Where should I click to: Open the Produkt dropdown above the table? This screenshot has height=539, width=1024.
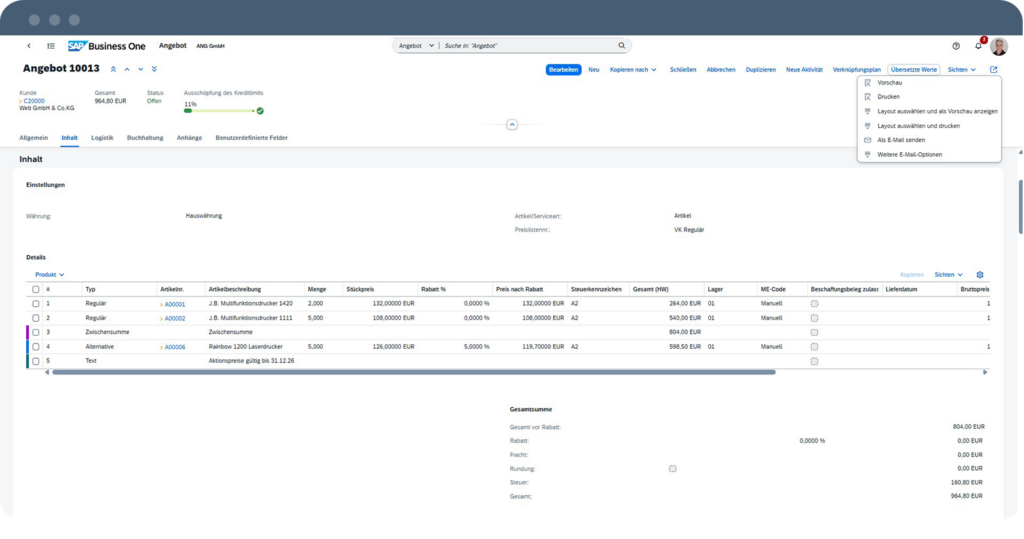coord(50,275)
